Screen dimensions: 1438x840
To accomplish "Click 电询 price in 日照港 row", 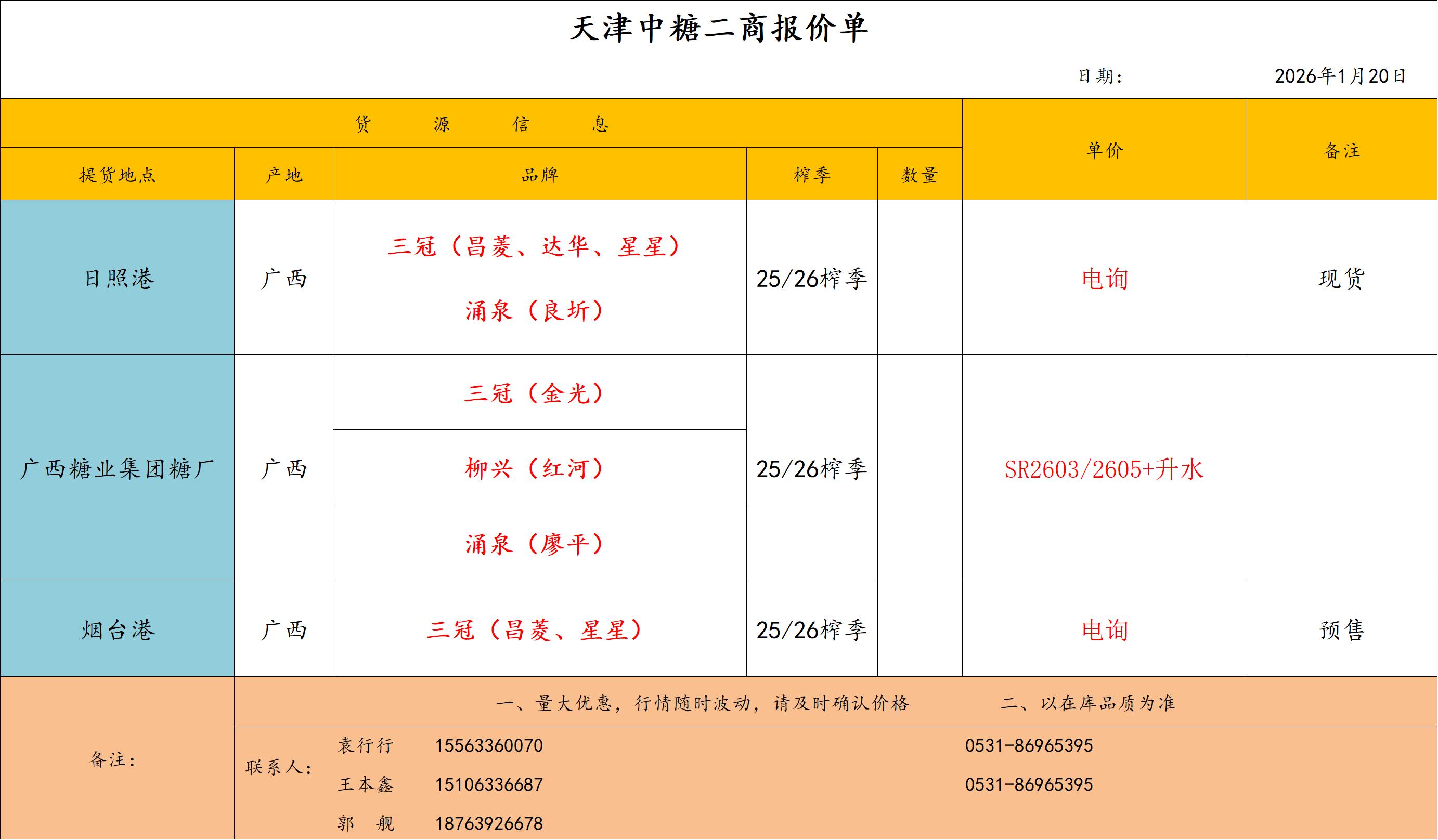I will [1105, 278].
